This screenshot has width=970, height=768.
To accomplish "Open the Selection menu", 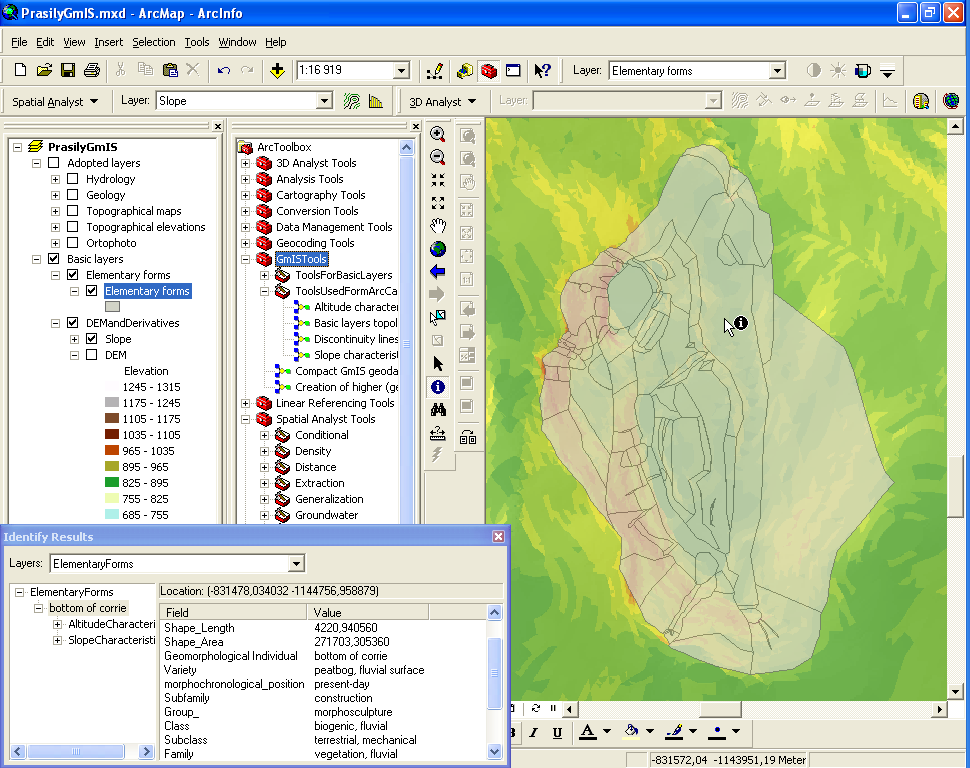I will point(153,42).
